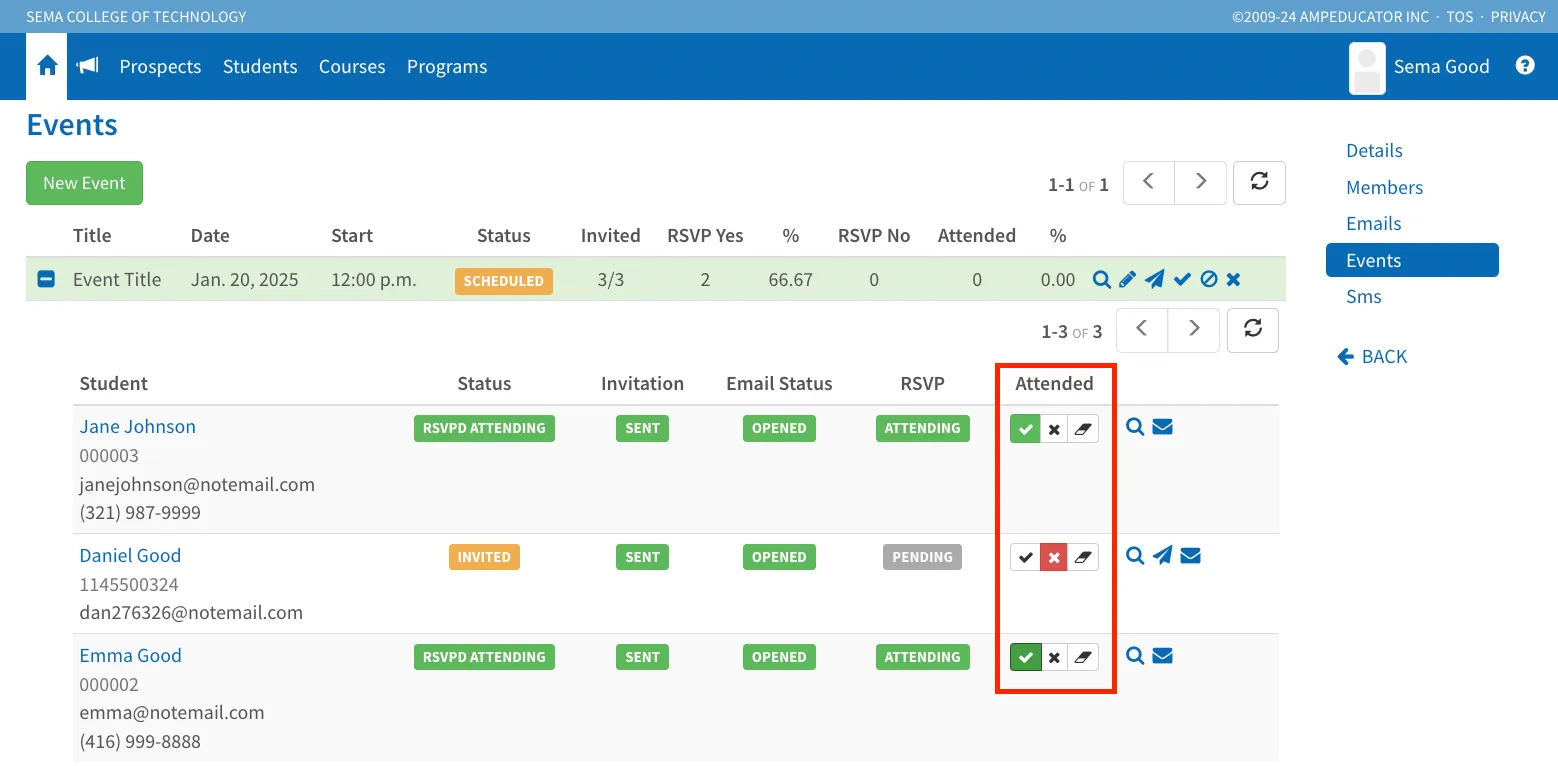Image resolution: width=1558 pixels, height=766 pixels.
Task: Mark Jane Johnson as not attended
Action: point(1054,429)
